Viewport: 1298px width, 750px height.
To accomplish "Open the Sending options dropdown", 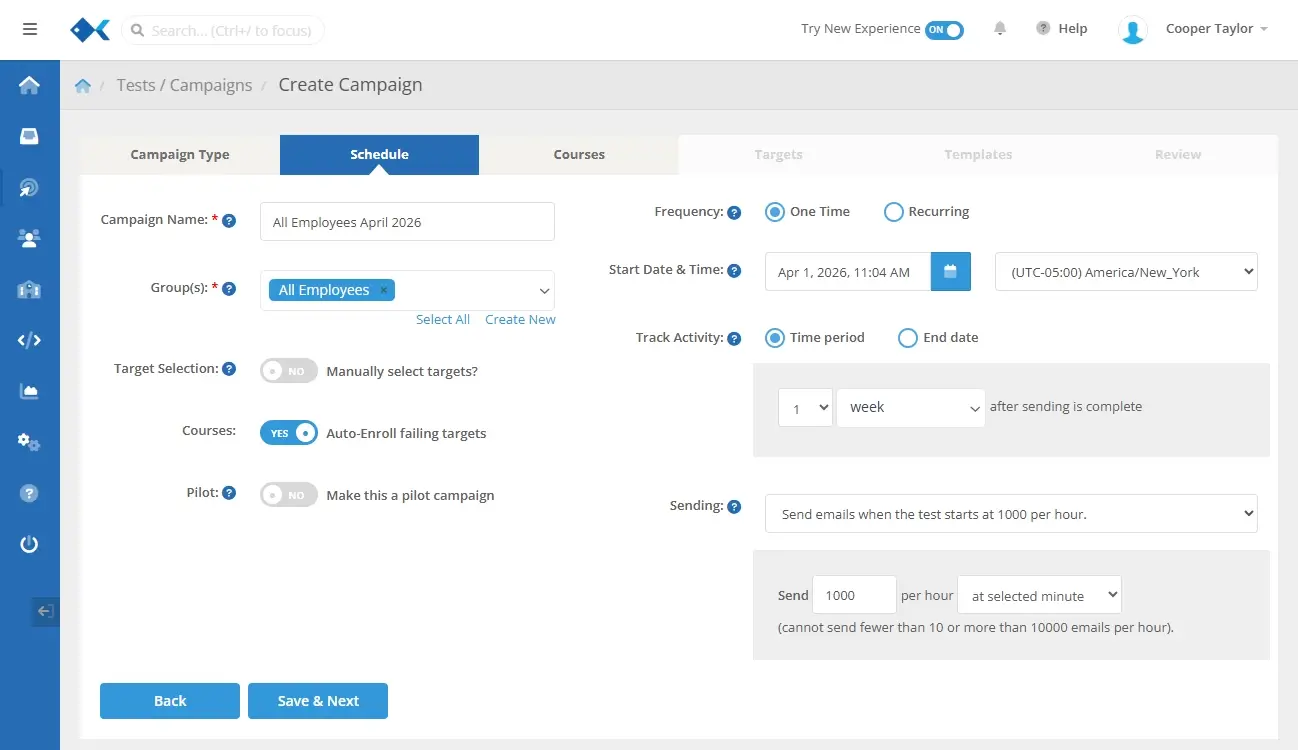I will pyautogui.click(x=1010, y=514).
